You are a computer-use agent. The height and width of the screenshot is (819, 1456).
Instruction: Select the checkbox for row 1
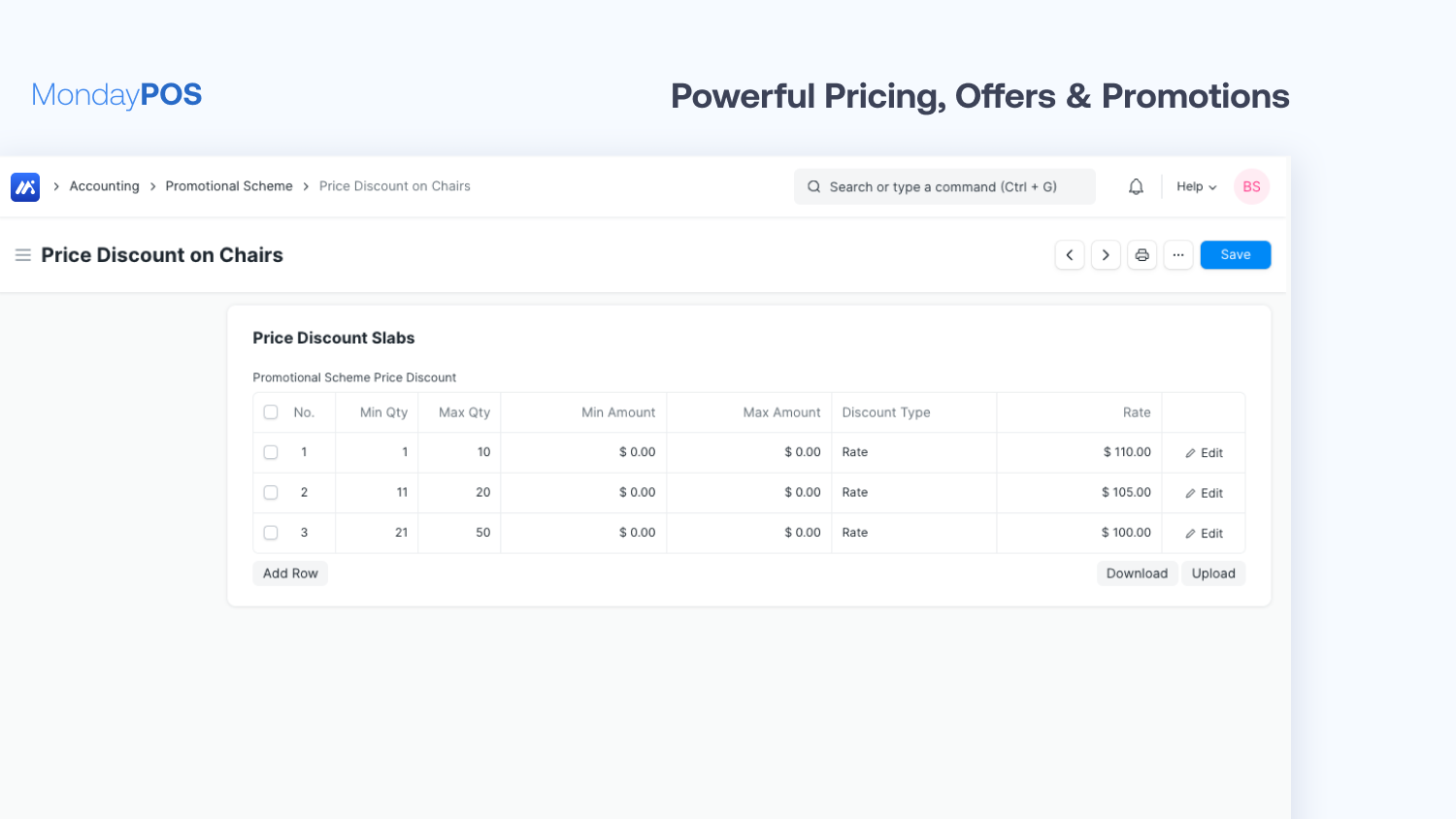[271, 452]
